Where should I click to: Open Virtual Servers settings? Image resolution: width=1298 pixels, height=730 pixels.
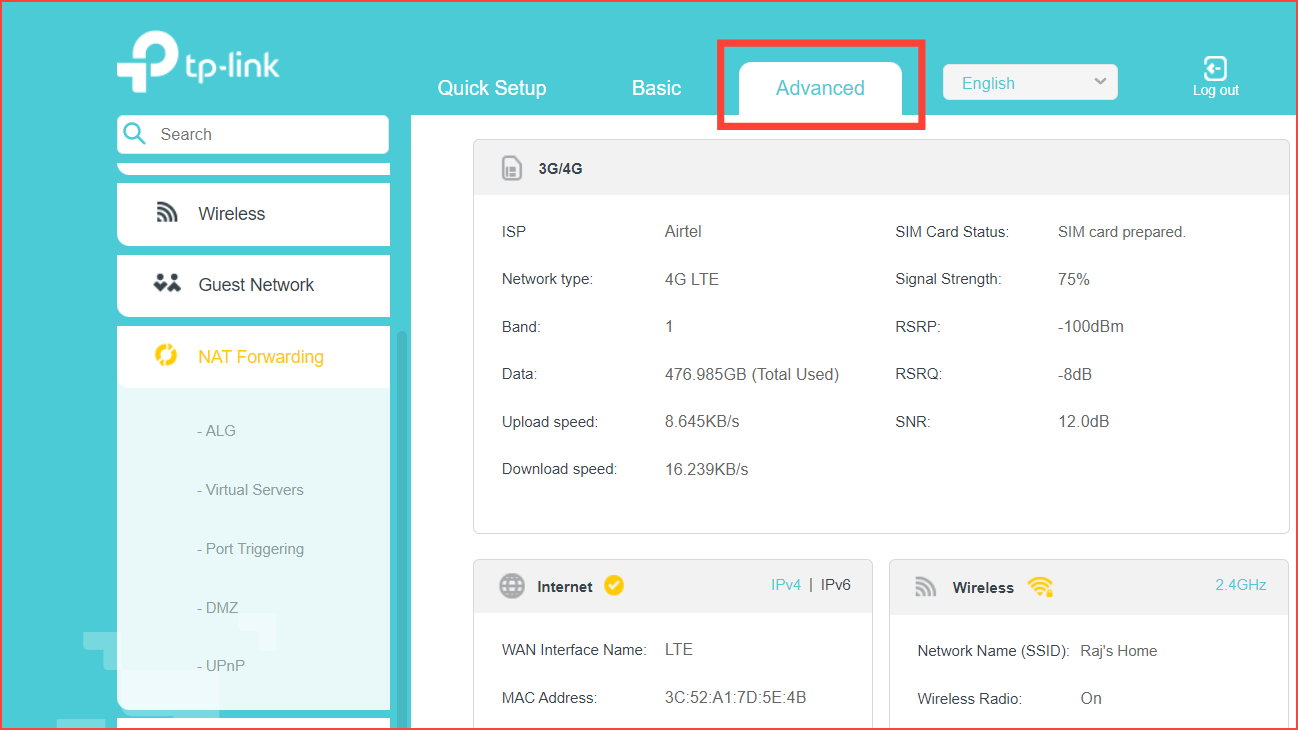(x=251, y=489)
